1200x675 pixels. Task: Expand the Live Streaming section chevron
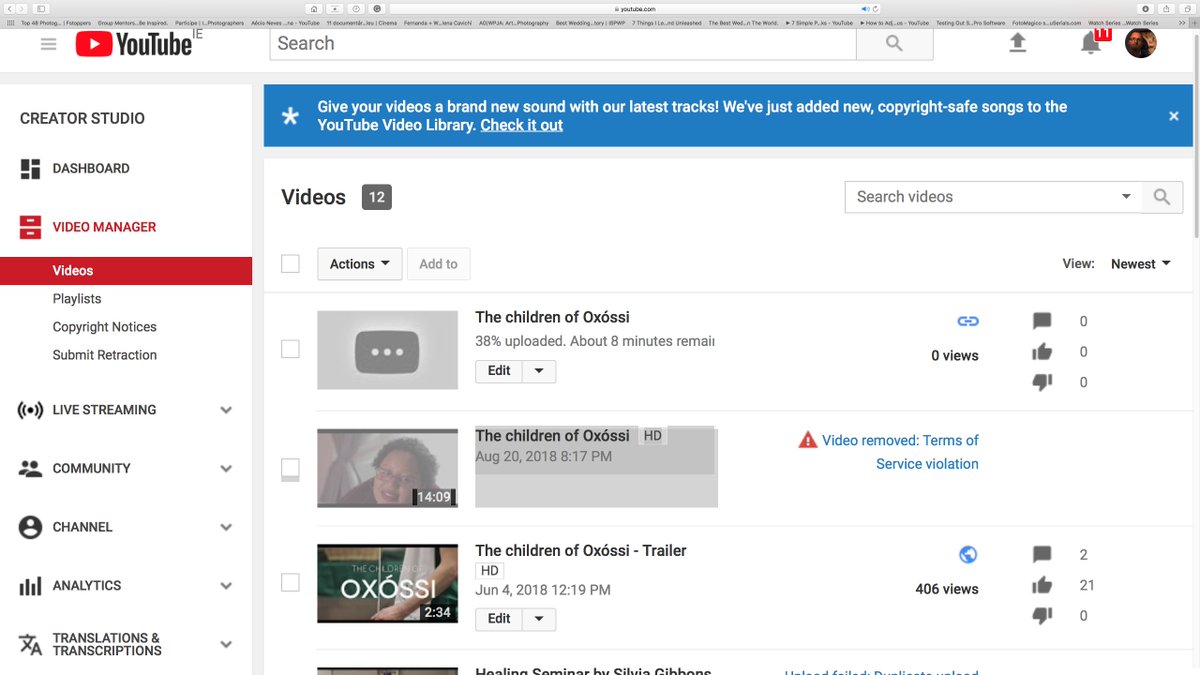point(226,410)
